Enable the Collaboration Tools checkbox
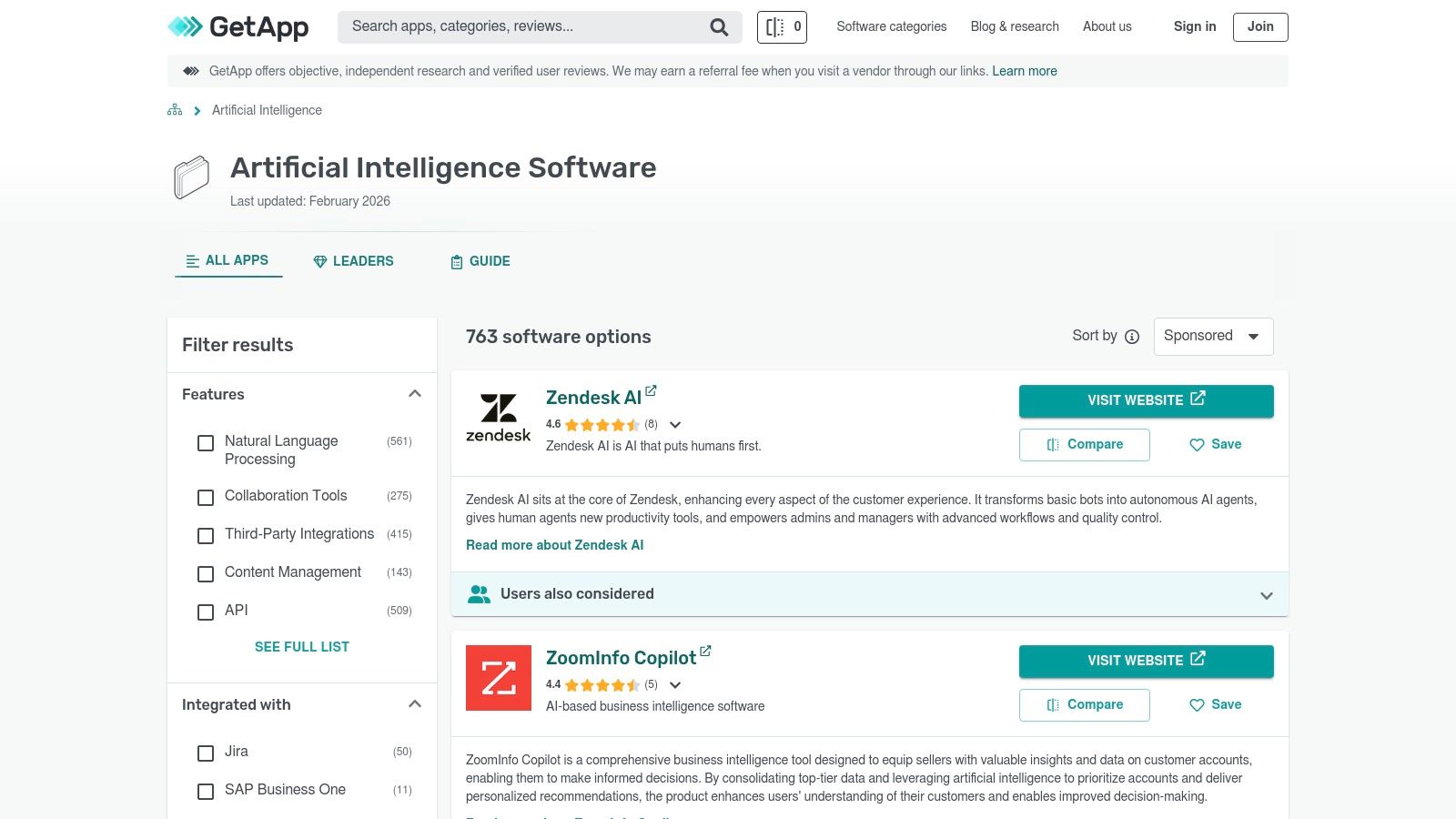 coord(206,497)
